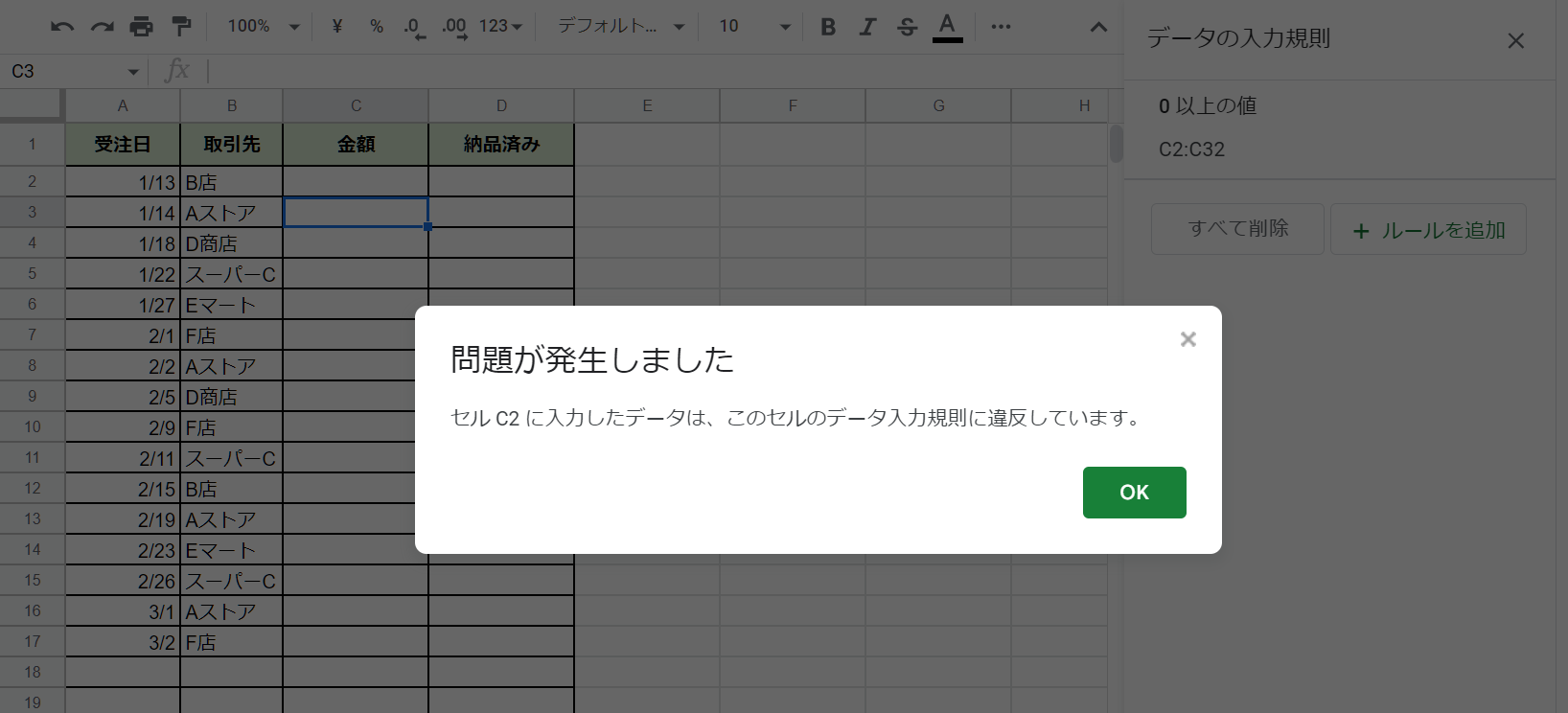The width and height of the screenshot is (1568, 713).
Task: Increase decimal places
Action: click(454, 27)
